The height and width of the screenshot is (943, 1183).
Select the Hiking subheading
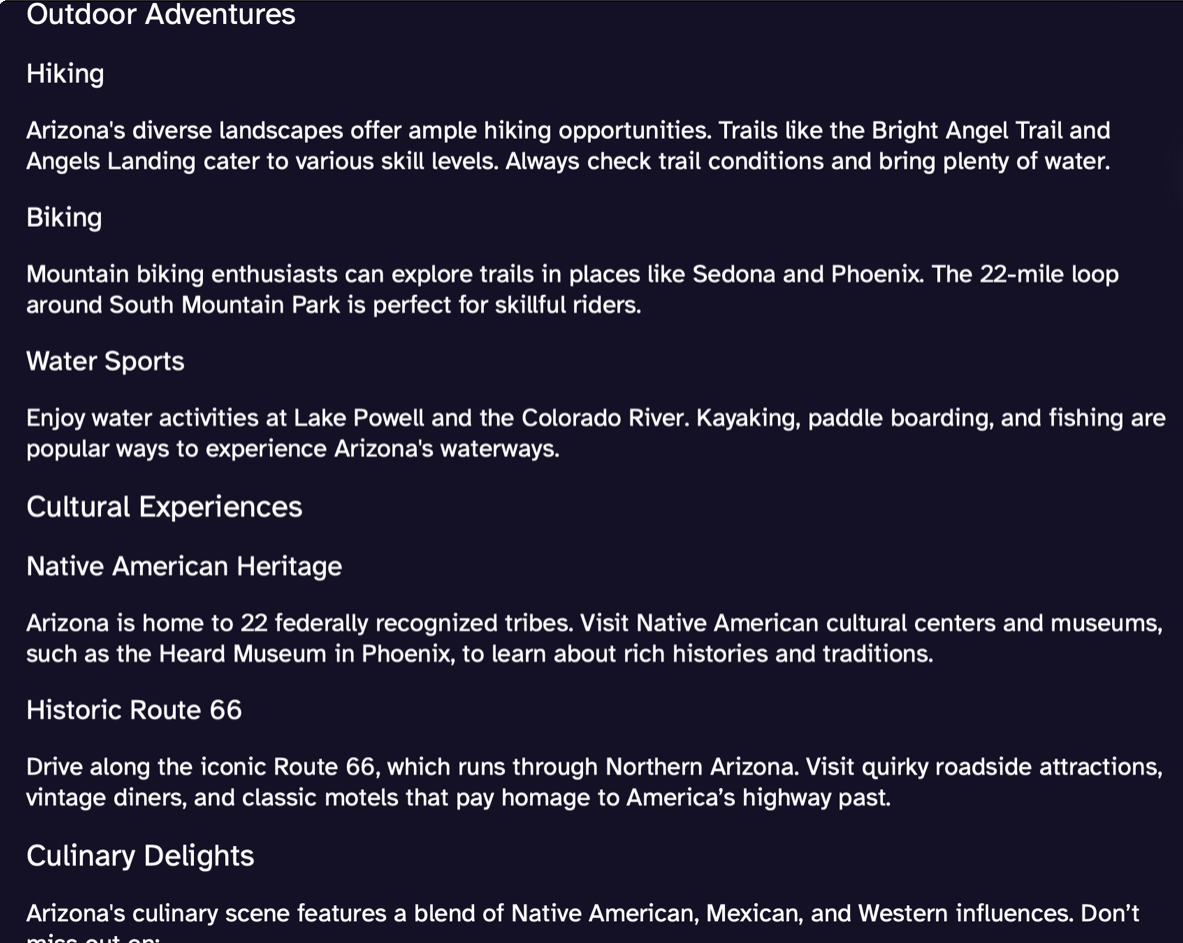65,74
